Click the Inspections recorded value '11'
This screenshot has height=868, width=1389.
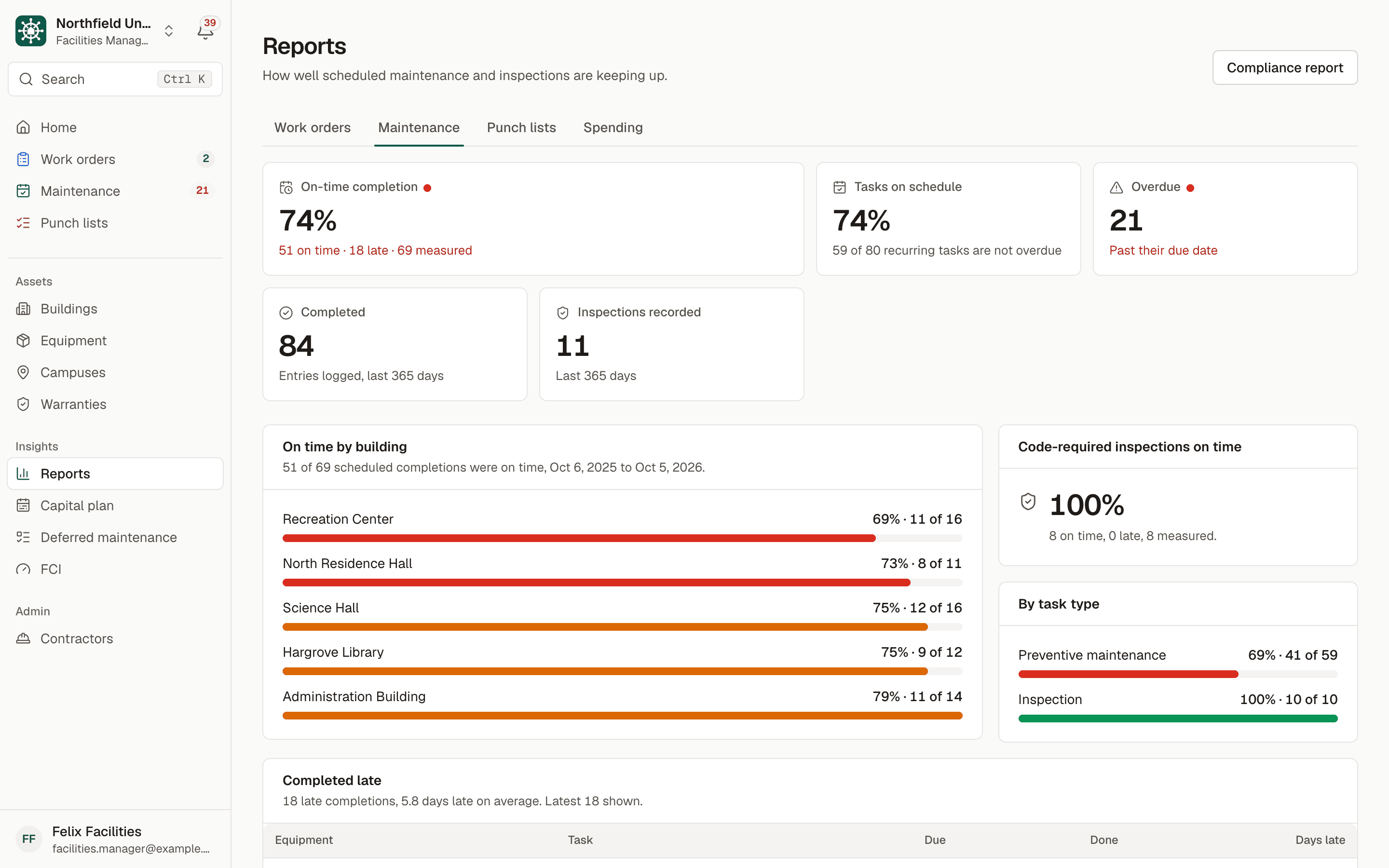pyautogui.click(x=572, y=346)
